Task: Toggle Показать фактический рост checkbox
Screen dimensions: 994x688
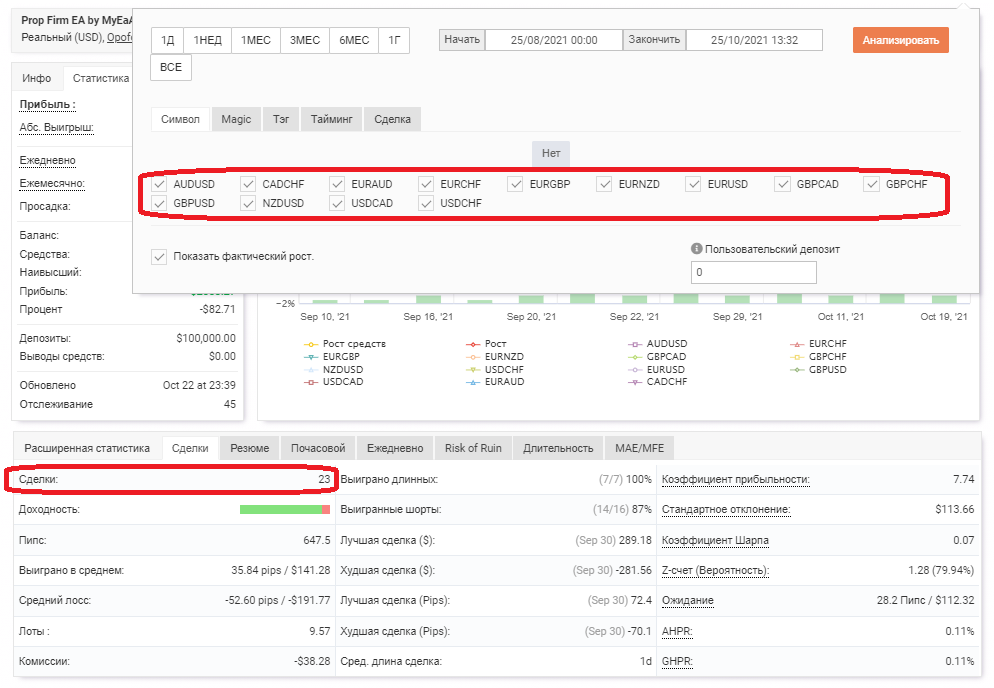Action: tap(159, 257)
